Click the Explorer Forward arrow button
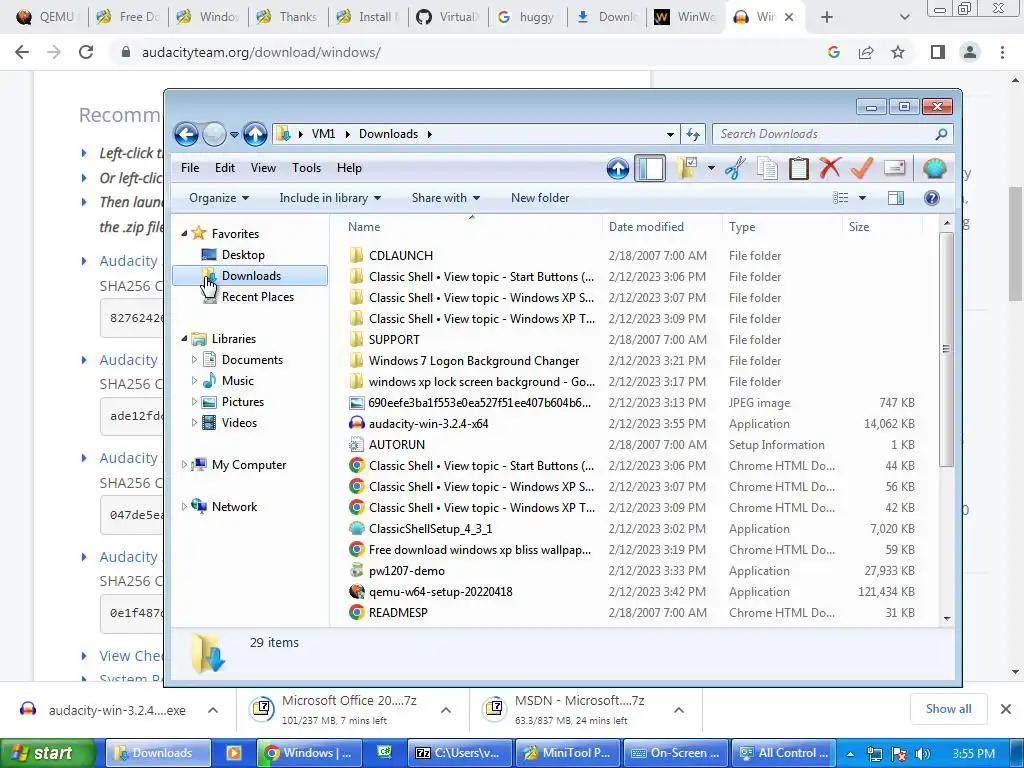The width and height of the screenshot is (1024, 768). click(x=214, y=135)
